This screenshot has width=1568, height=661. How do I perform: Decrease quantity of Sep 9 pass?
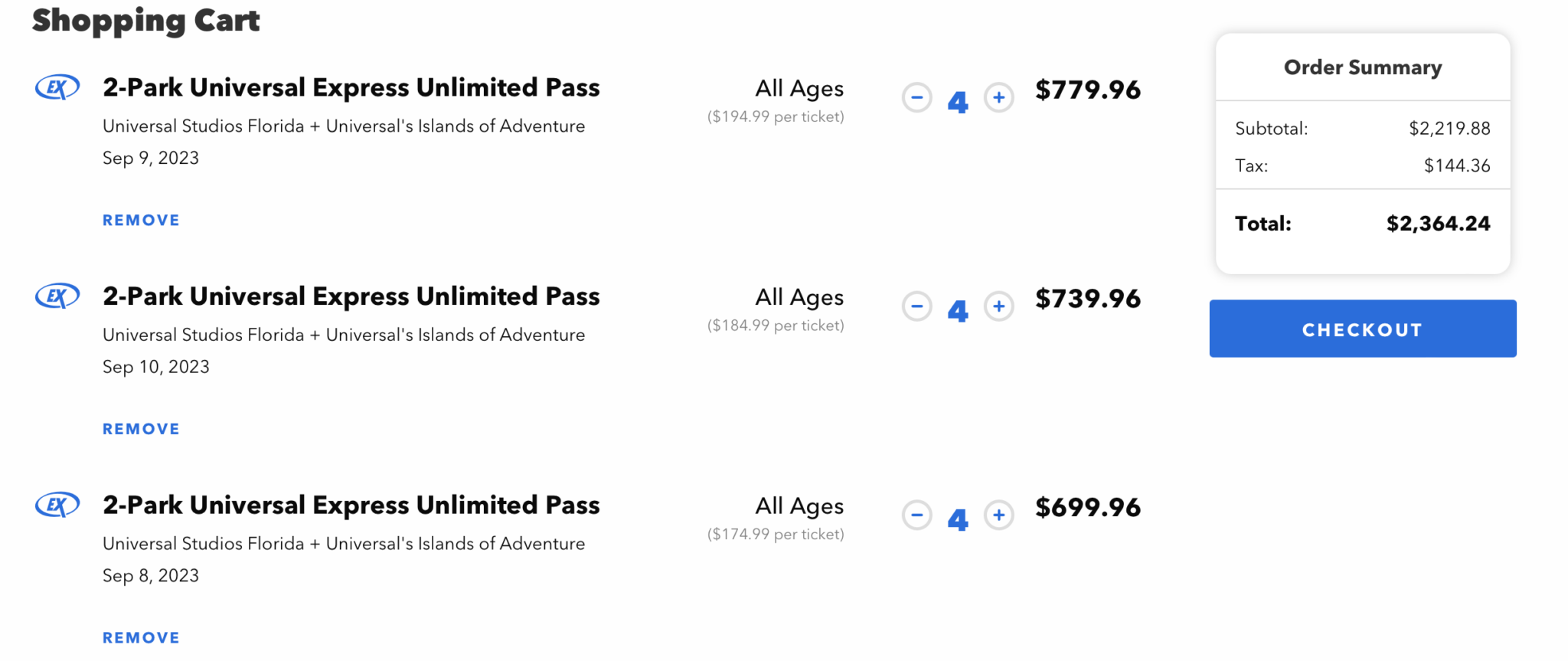916,97
